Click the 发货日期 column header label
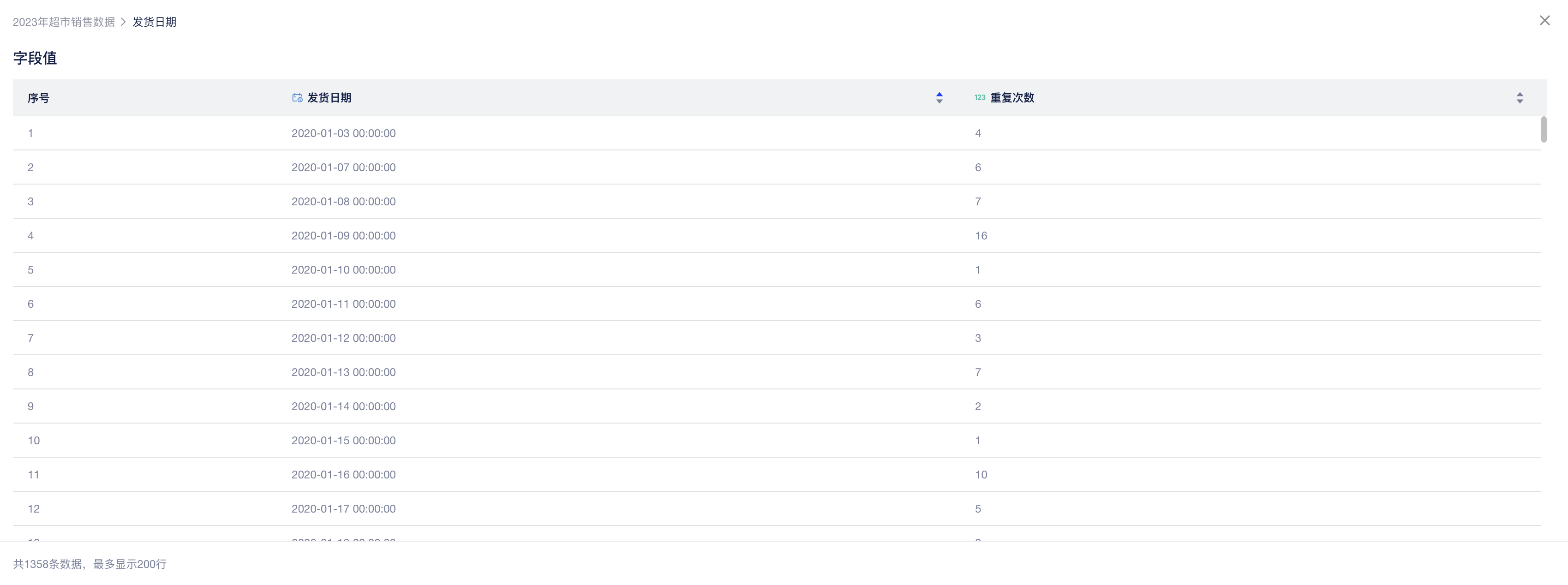The width and height of the screenshot is (1568, 585). click(x=329, y=97)
